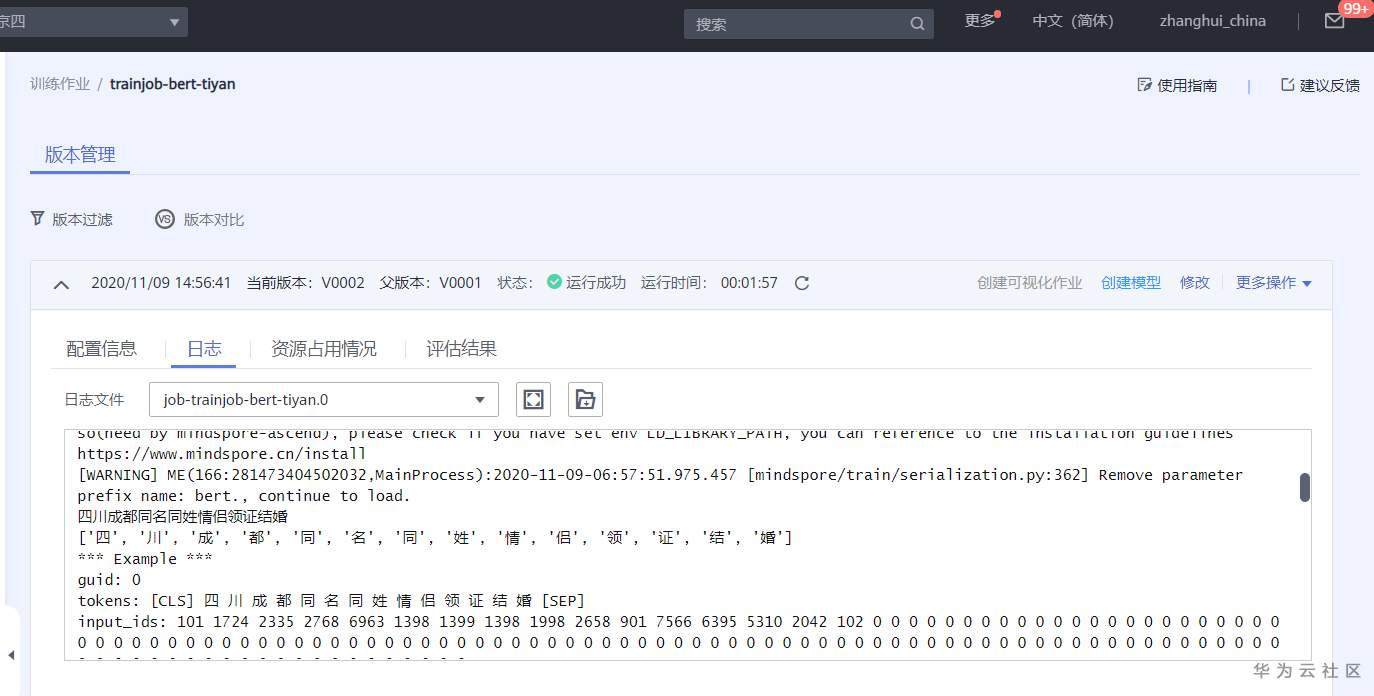Click the 版本对比 label
Viewport: 1374px width, 696px height.
pos(214,220)
